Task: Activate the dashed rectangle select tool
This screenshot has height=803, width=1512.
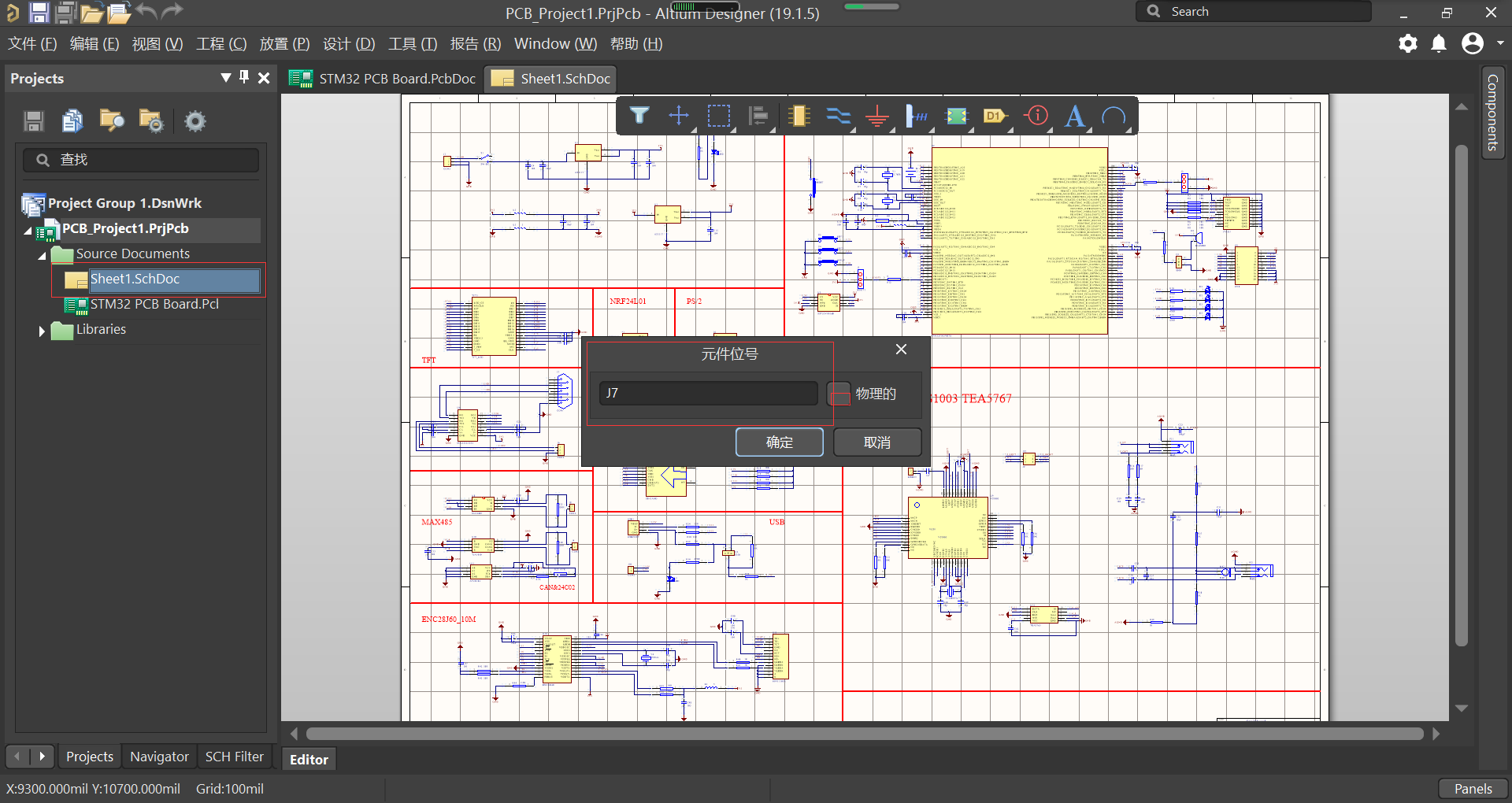Action: [718, 116]
